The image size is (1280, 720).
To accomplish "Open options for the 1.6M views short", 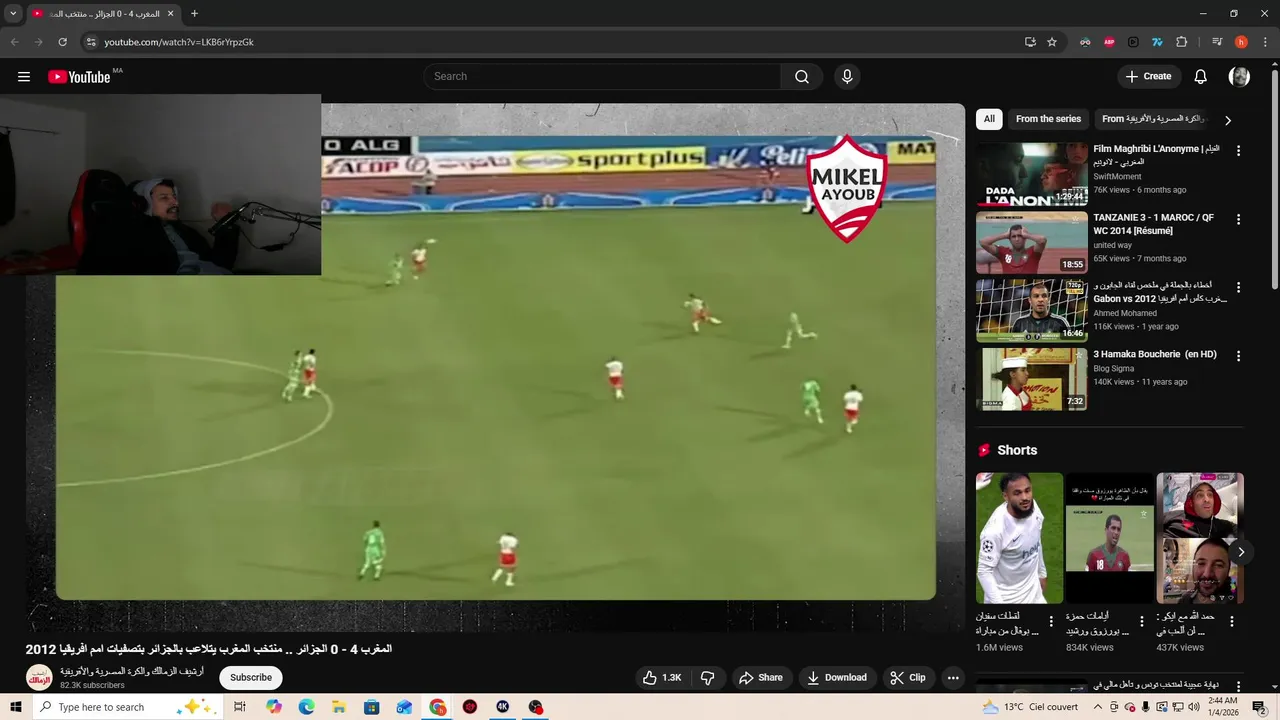I will (x=1051, y=621).
